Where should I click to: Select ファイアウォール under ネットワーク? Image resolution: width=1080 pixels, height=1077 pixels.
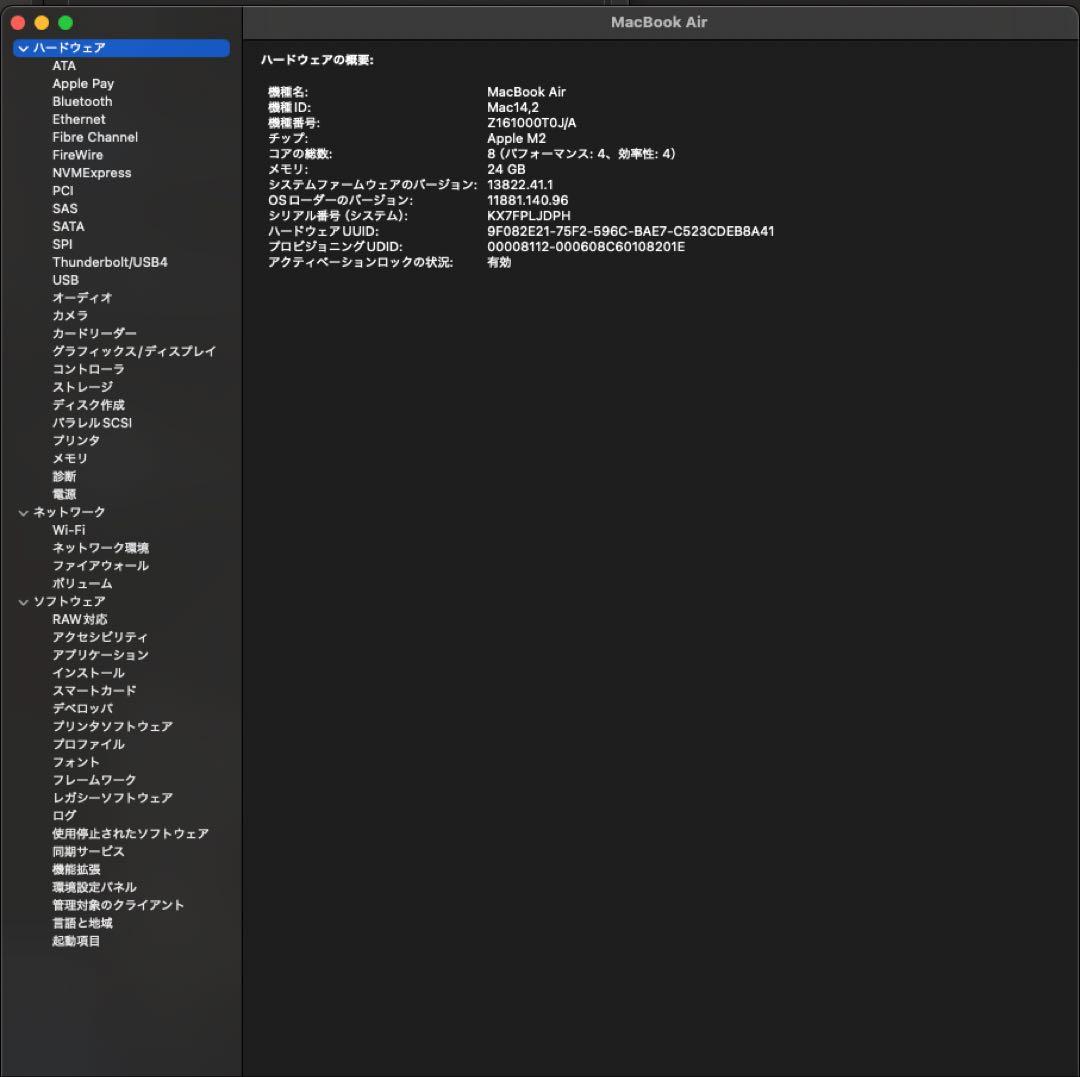pos(100,565)
